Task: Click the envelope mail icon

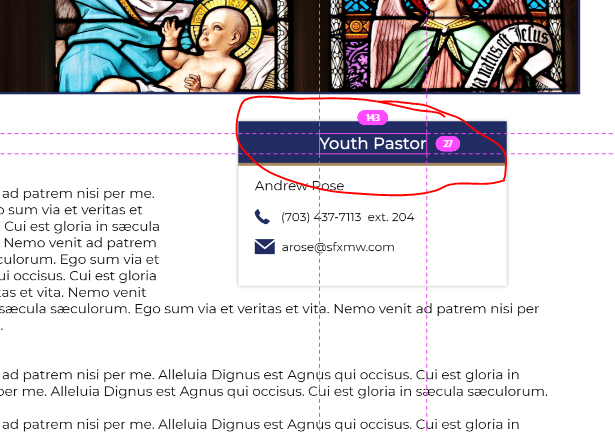Action: point(265,247)
